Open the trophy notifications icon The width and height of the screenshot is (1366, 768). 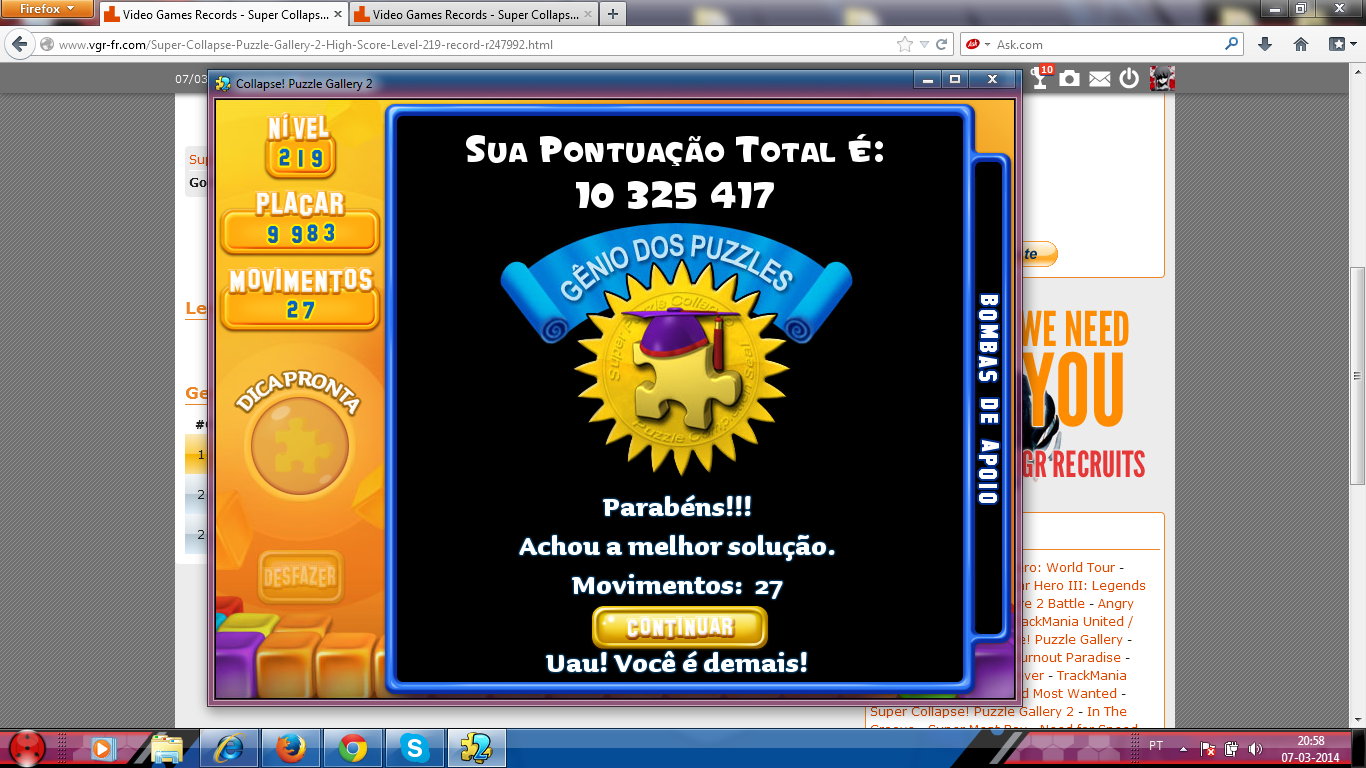point(1041,78)
